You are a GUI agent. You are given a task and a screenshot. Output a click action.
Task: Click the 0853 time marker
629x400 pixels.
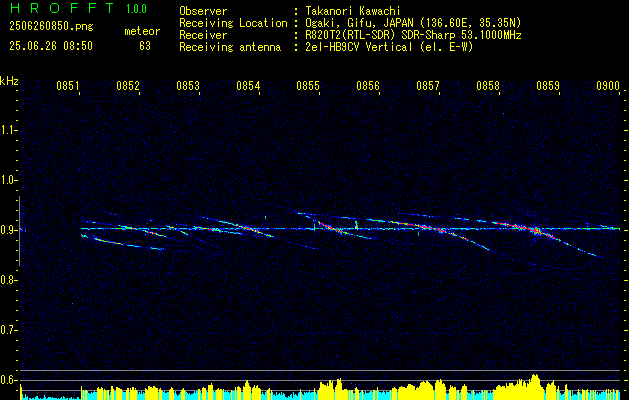coord(188,85)
